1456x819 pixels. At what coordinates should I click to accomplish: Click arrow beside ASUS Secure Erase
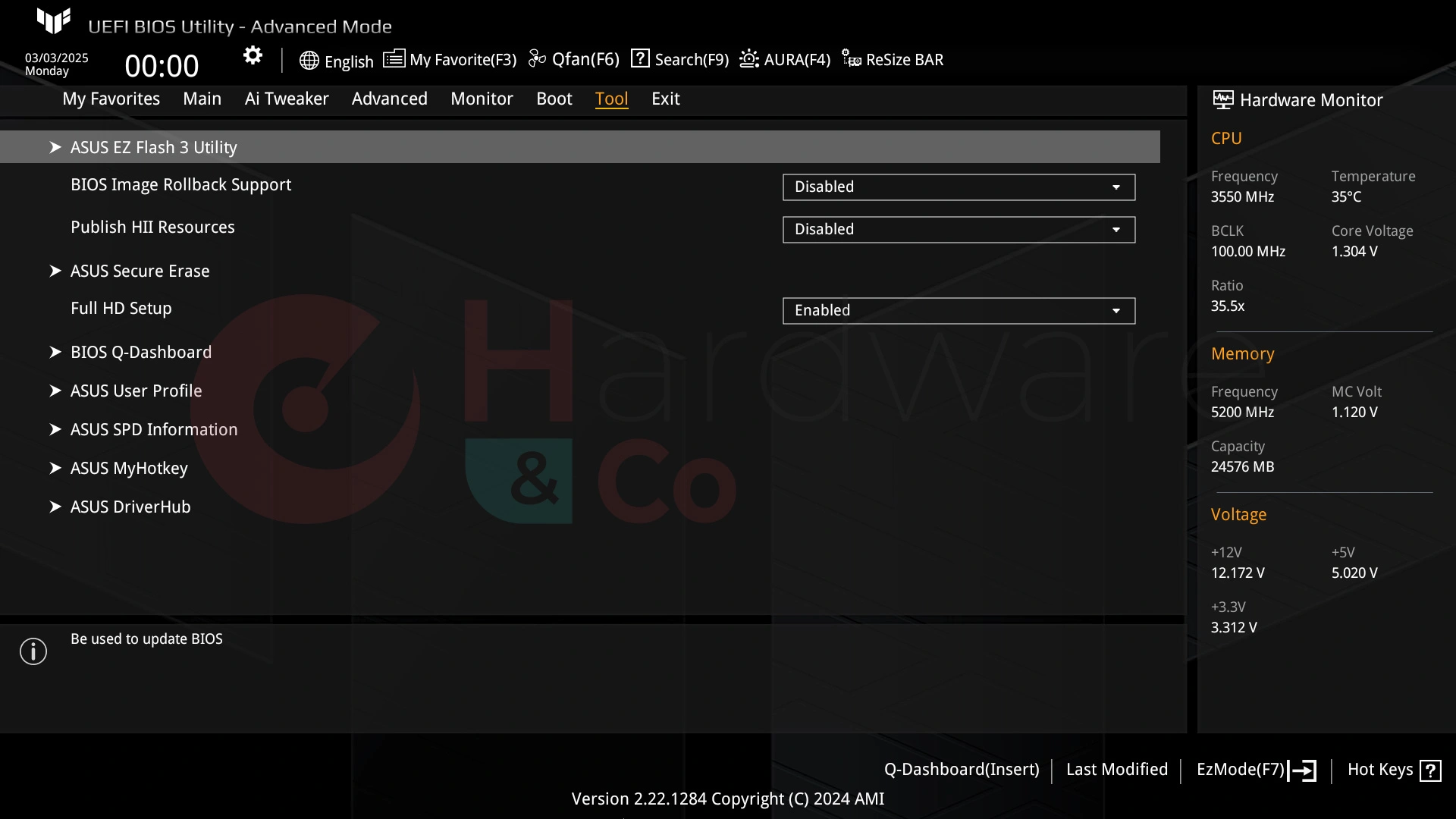55,271
